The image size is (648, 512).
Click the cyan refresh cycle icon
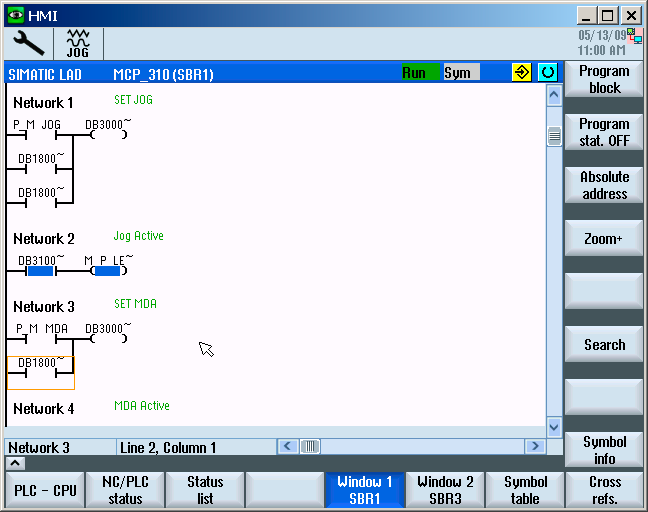[x=548, y=72]
